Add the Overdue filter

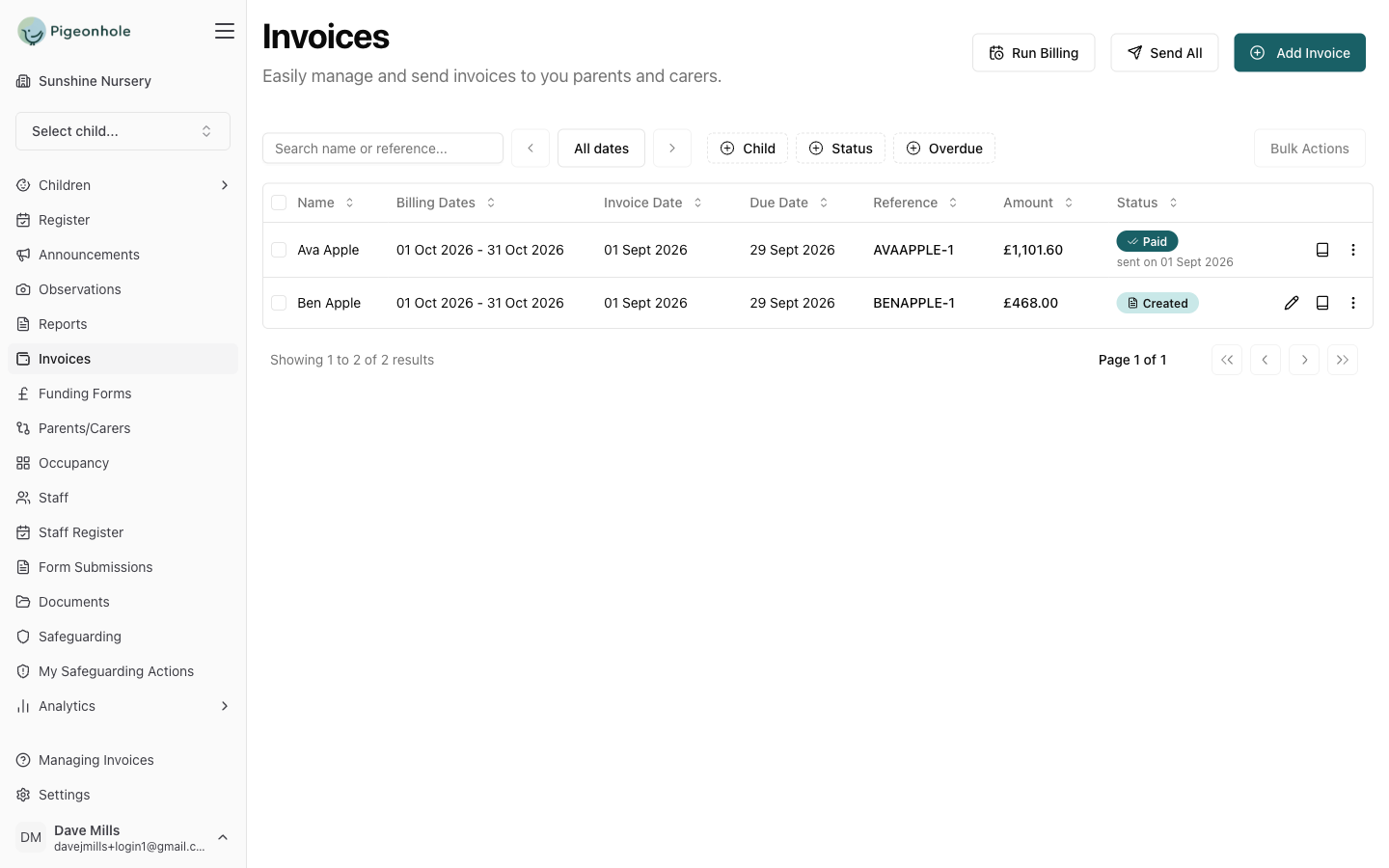tap(944, 149)
